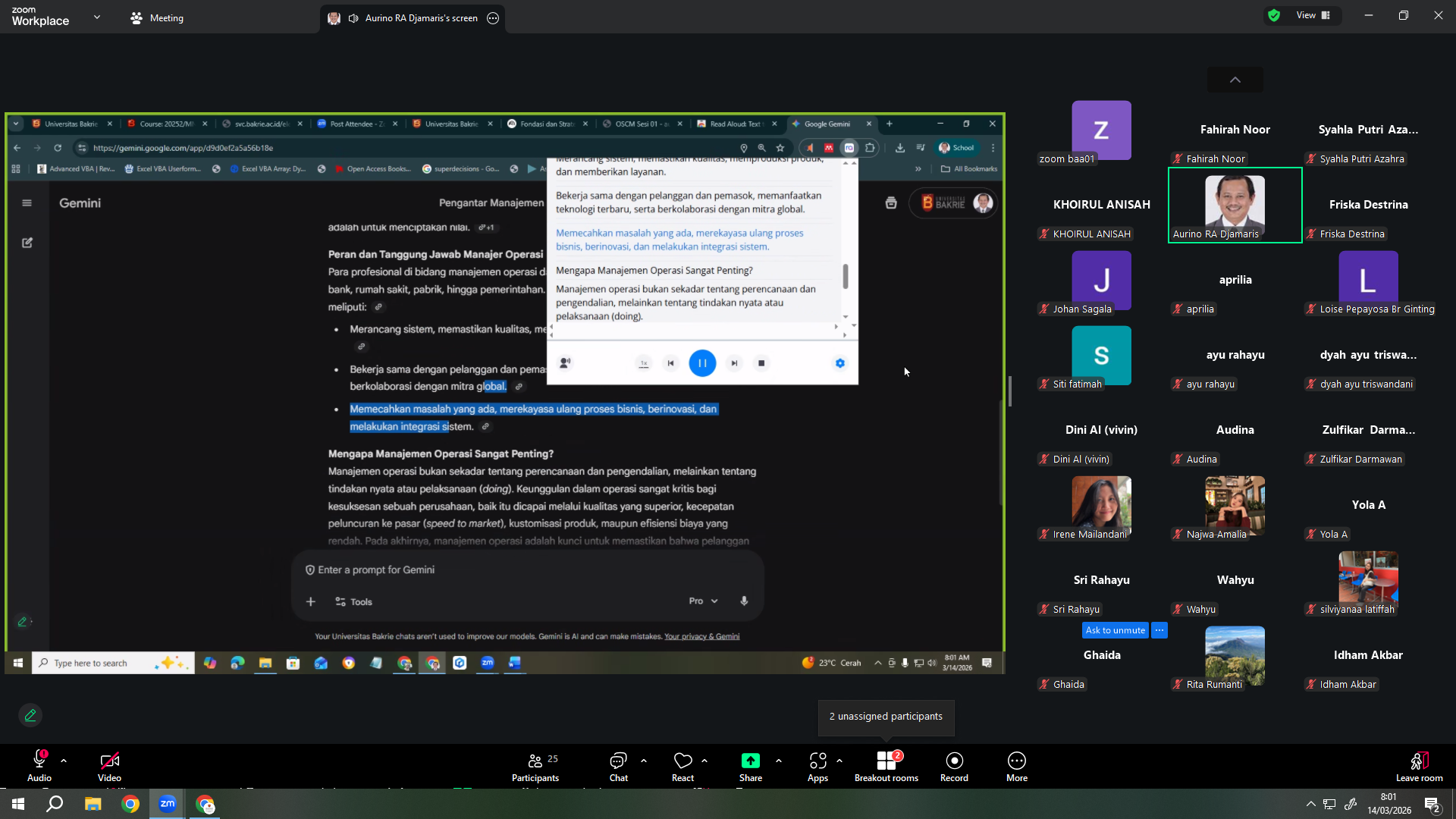The width and height of the screenshot is (1456, 819).
Task: Switch to the Meeting tab
Action: coord(157,18)
